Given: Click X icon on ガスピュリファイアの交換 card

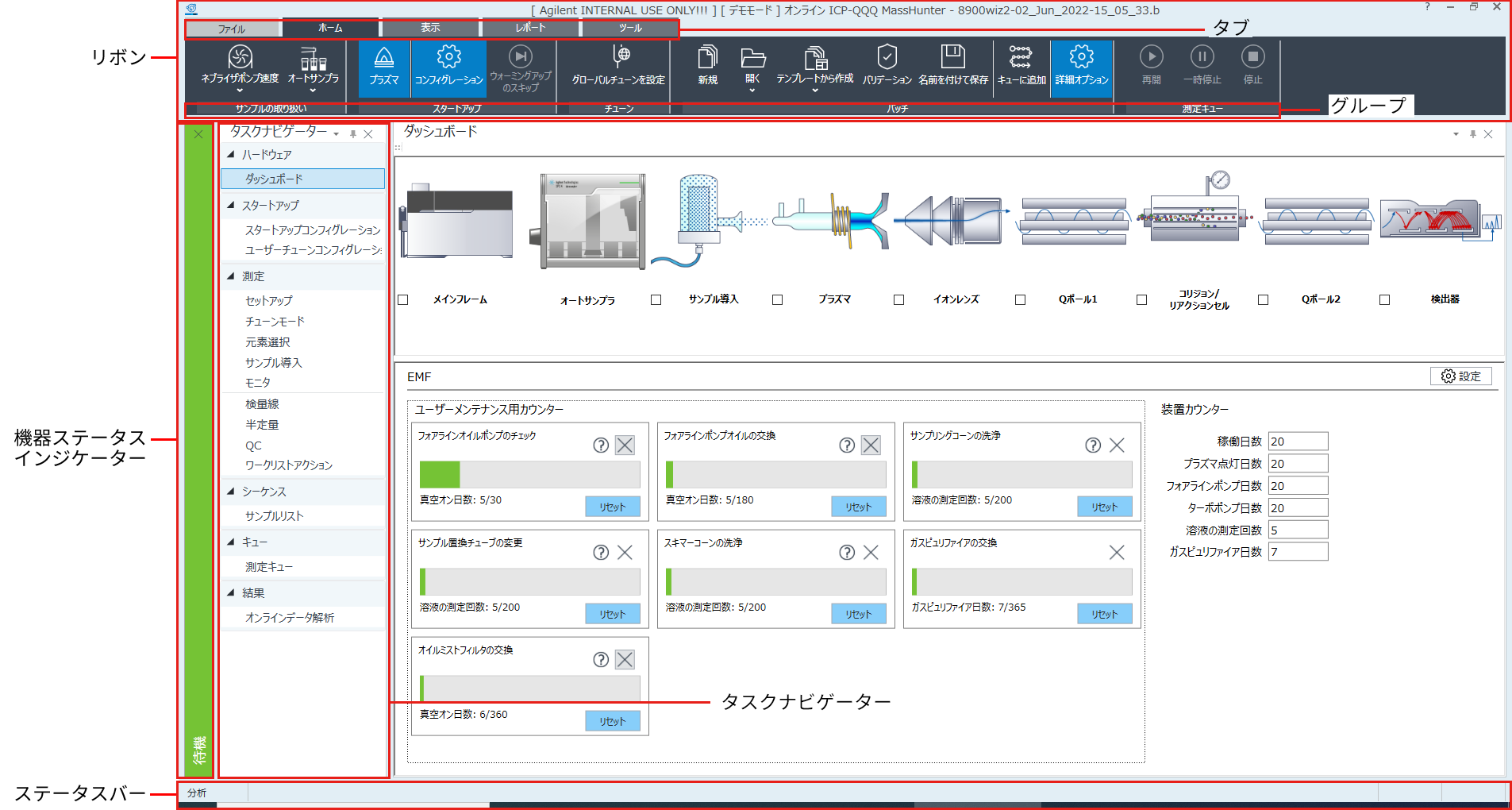Looking at the screenshot, I should pyautogui.click(x=1117, y=553).
